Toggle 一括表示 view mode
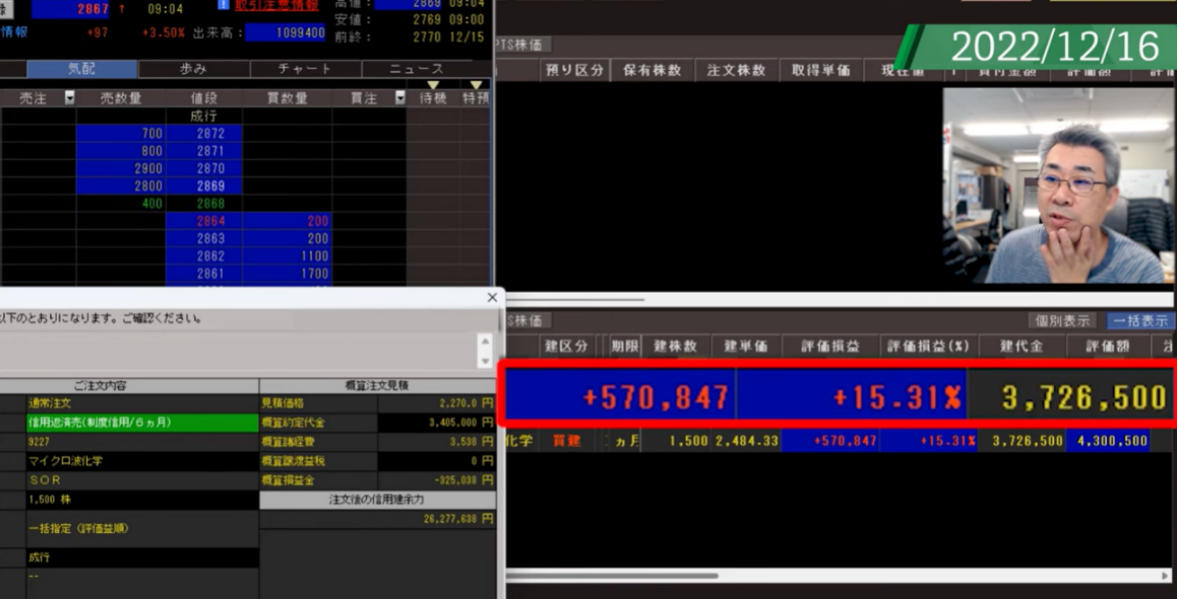 1140,321
